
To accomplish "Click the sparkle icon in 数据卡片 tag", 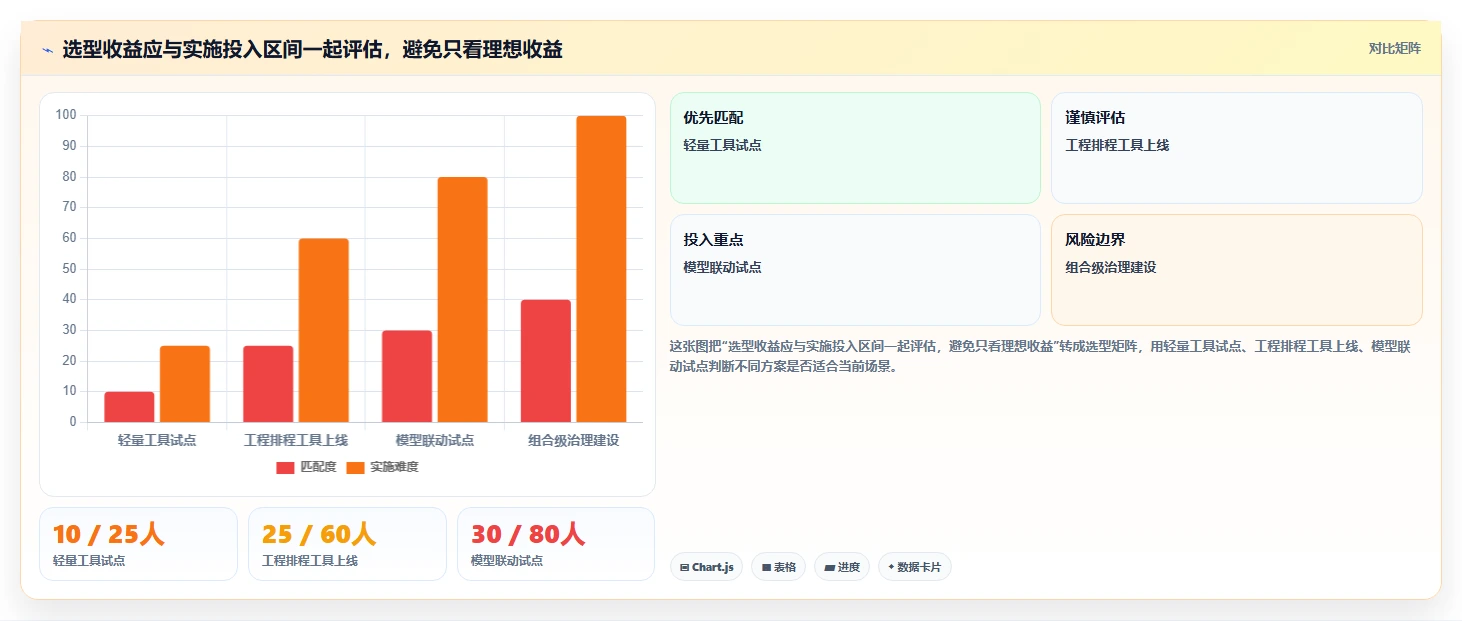I will tap(891, 567).
